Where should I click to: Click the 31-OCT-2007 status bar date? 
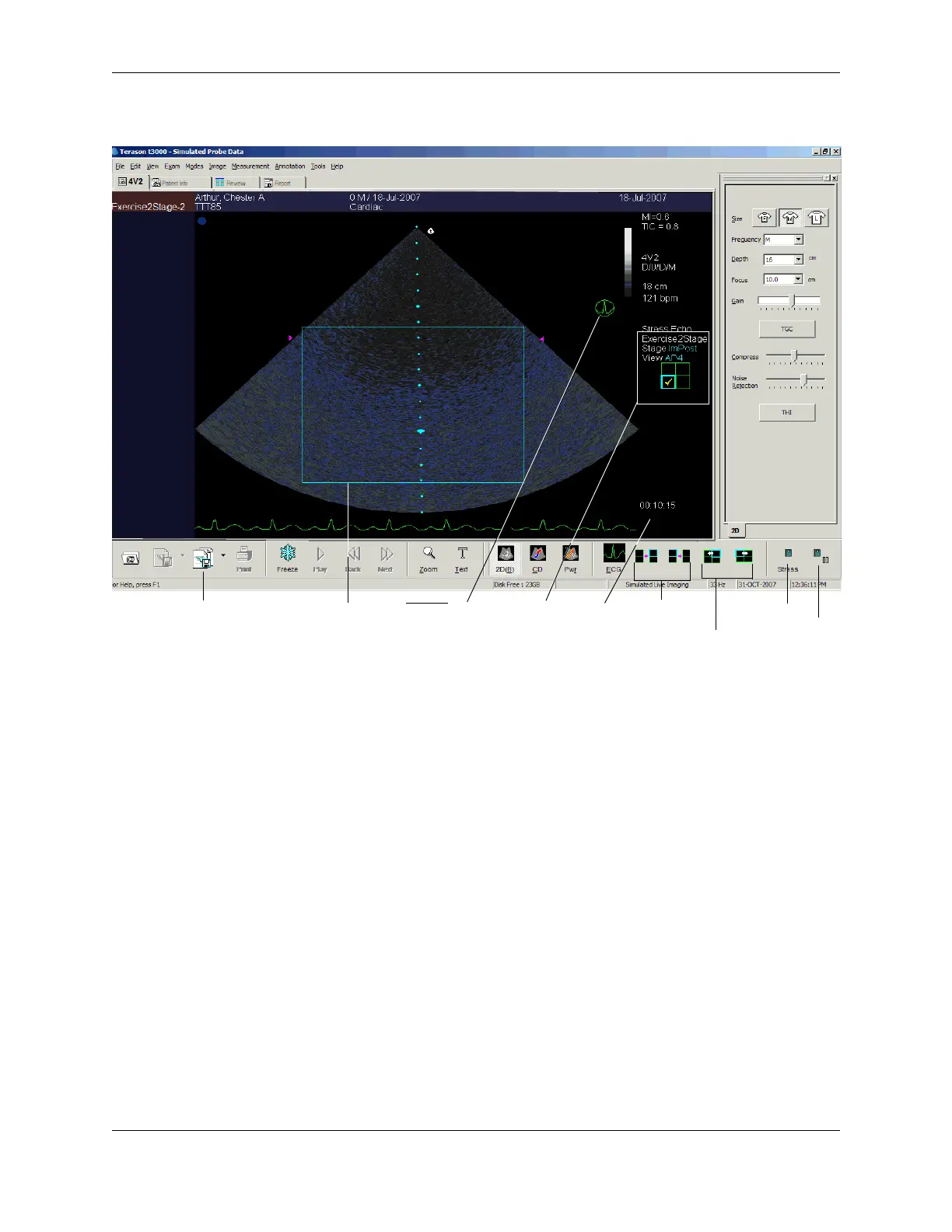pos(757,584)
